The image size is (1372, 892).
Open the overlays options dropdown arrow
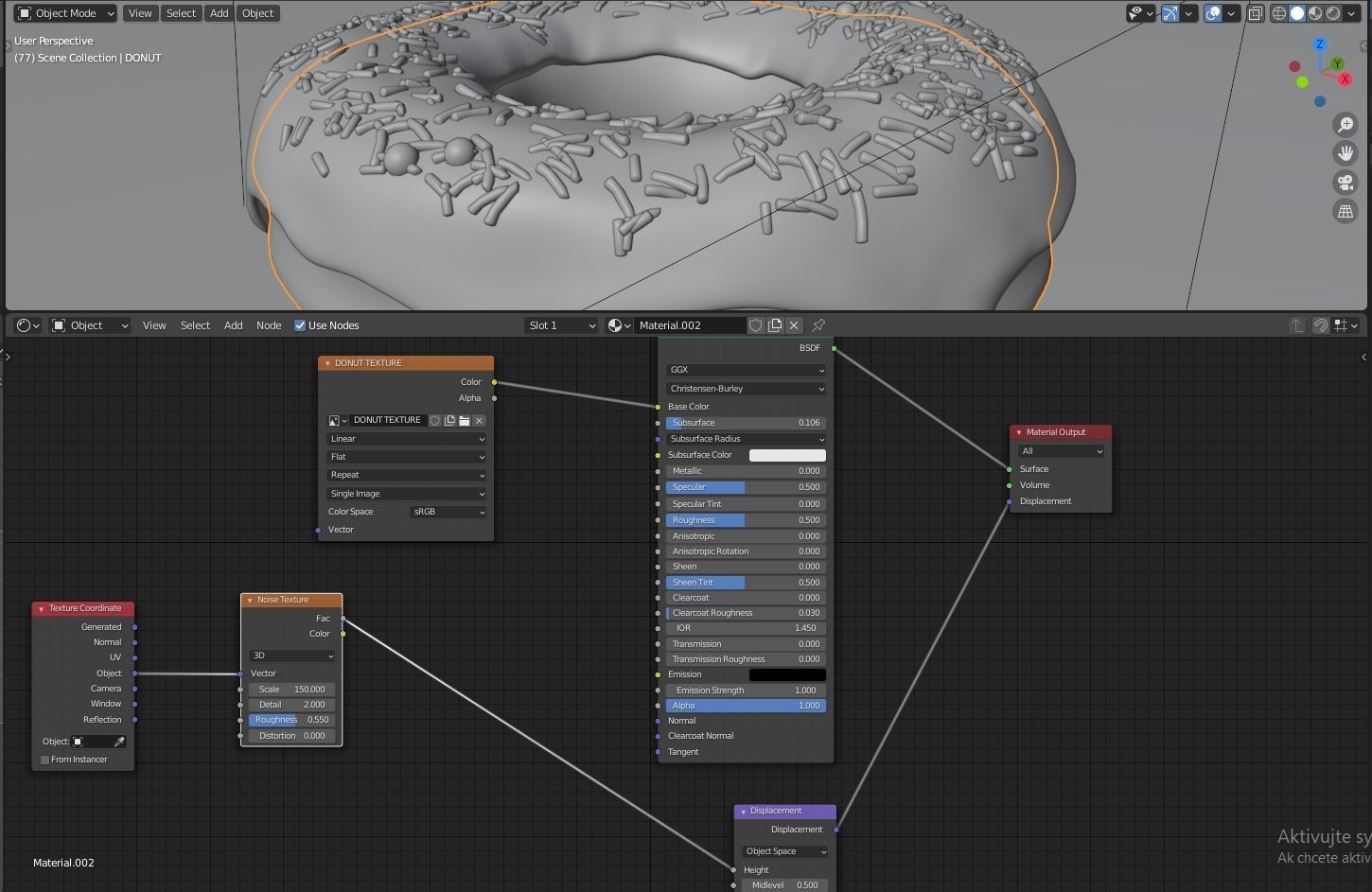1231,13
